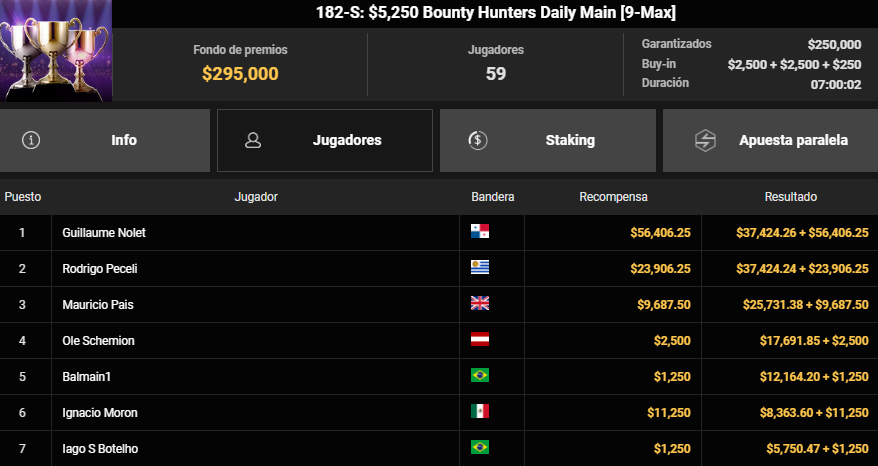Click the trophies tournament thumbnail
Image resolution: width=878 pixels, height=466 pixels.
56,50
